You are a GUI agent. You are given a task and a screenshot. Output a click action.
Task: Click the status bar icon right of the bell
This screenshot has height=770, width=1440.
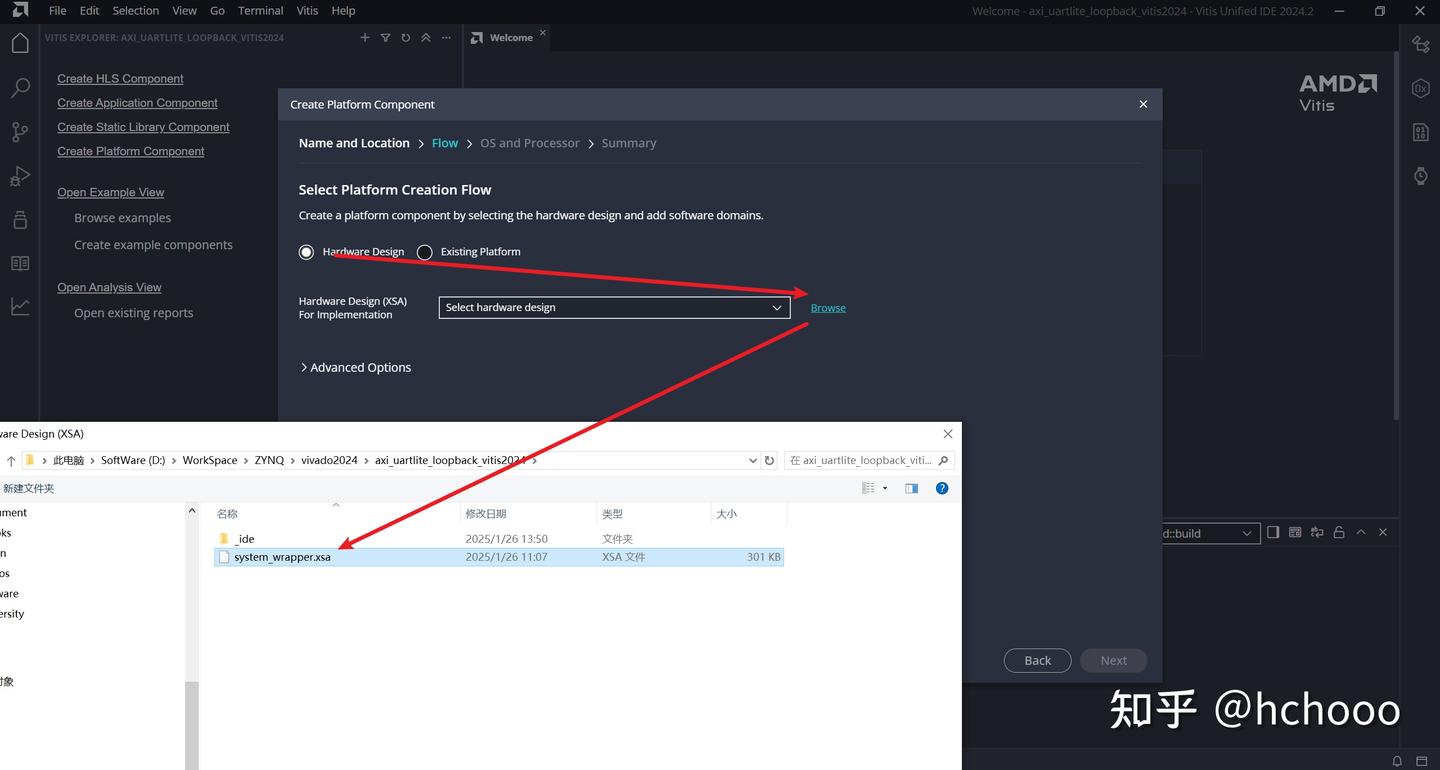click(x=1424, y=762)
